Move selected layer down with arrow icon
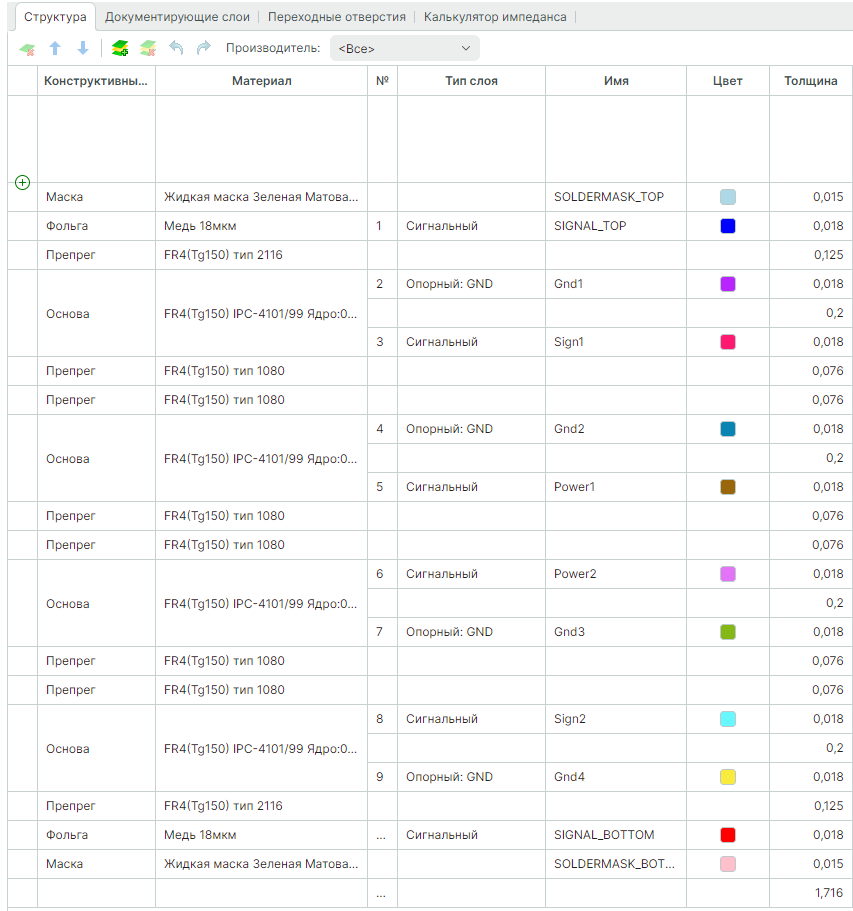The height and width of the screenshot is (911, 853). click(x=83, y=48)
